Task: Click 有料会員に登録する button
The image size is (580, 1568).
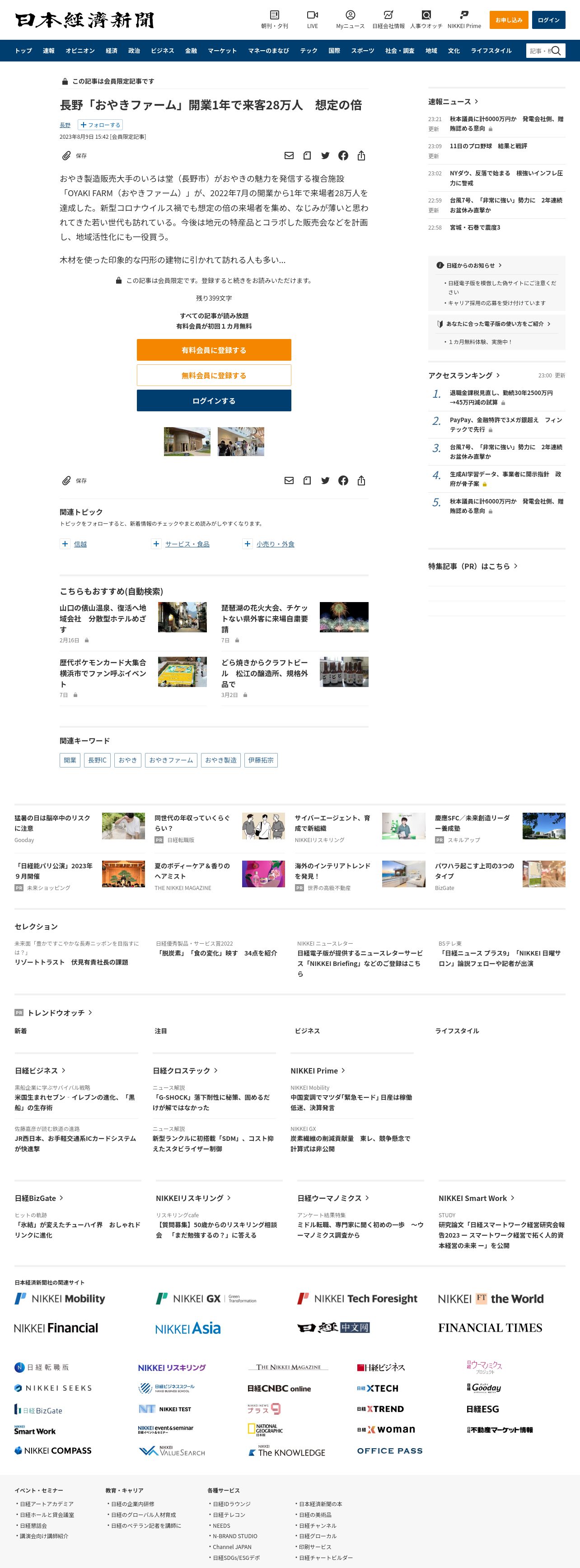Action: coord(214,350)
